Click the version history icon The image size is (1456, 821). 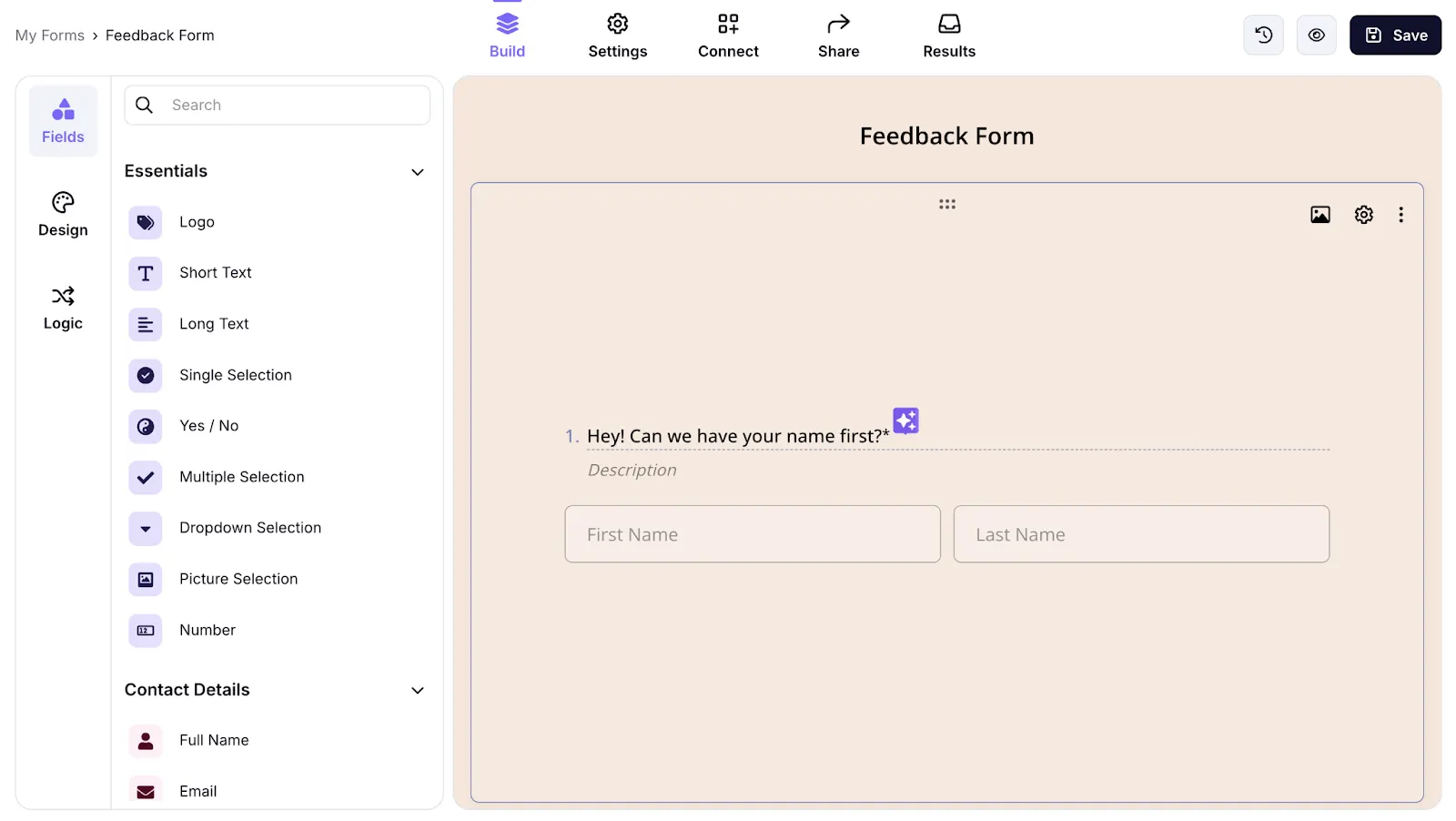[x=1263, y=35]
